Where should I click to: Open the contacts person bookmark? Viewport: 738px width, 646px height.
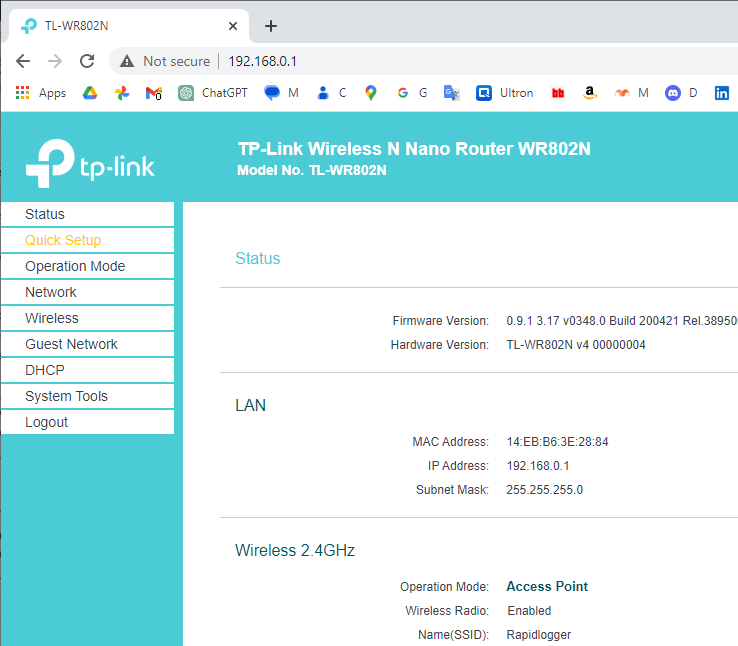(x=331, y=93)
